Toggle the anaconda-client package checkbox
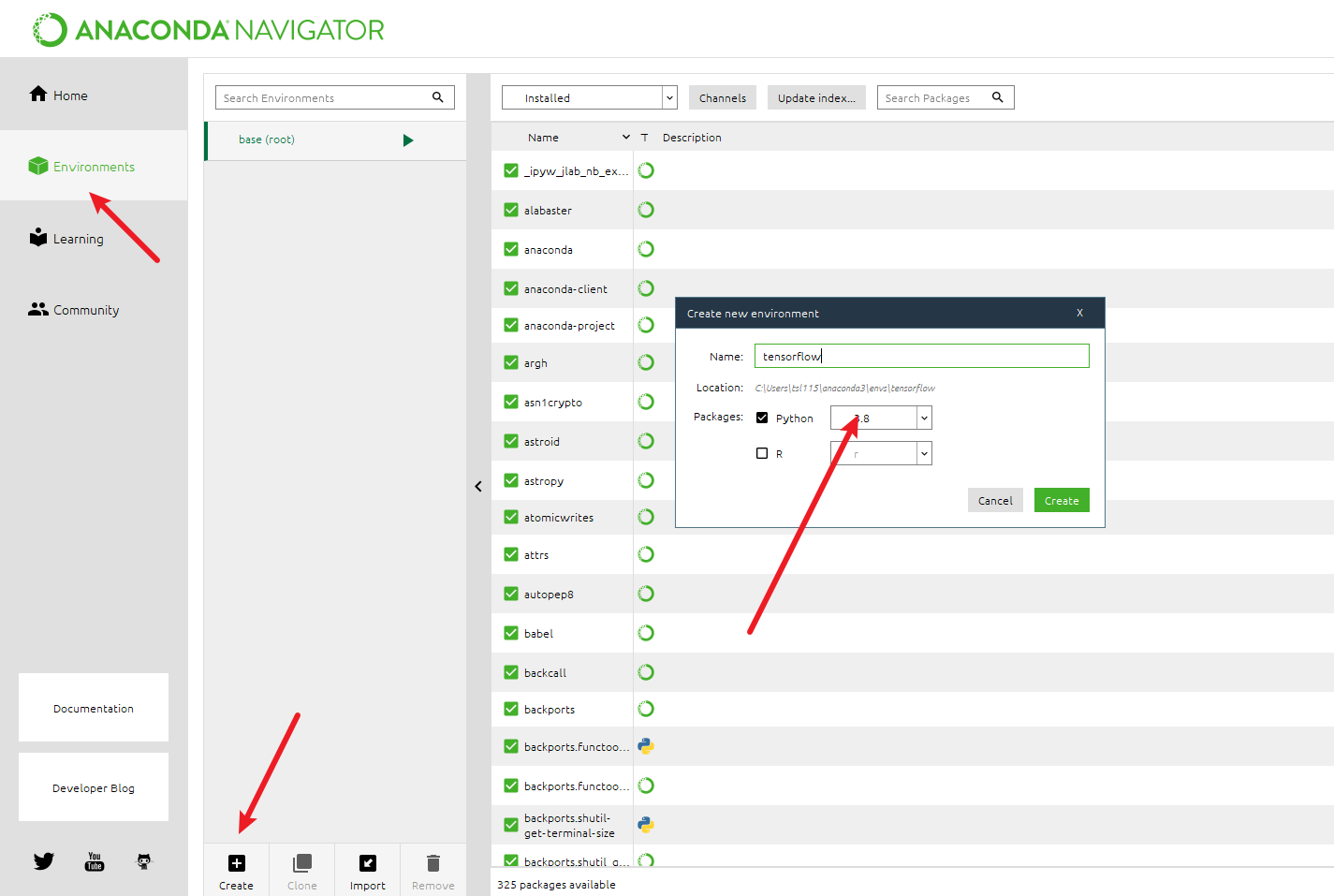Image resolution: width=1334 pixels, height=896 pixels. point(511,288)
